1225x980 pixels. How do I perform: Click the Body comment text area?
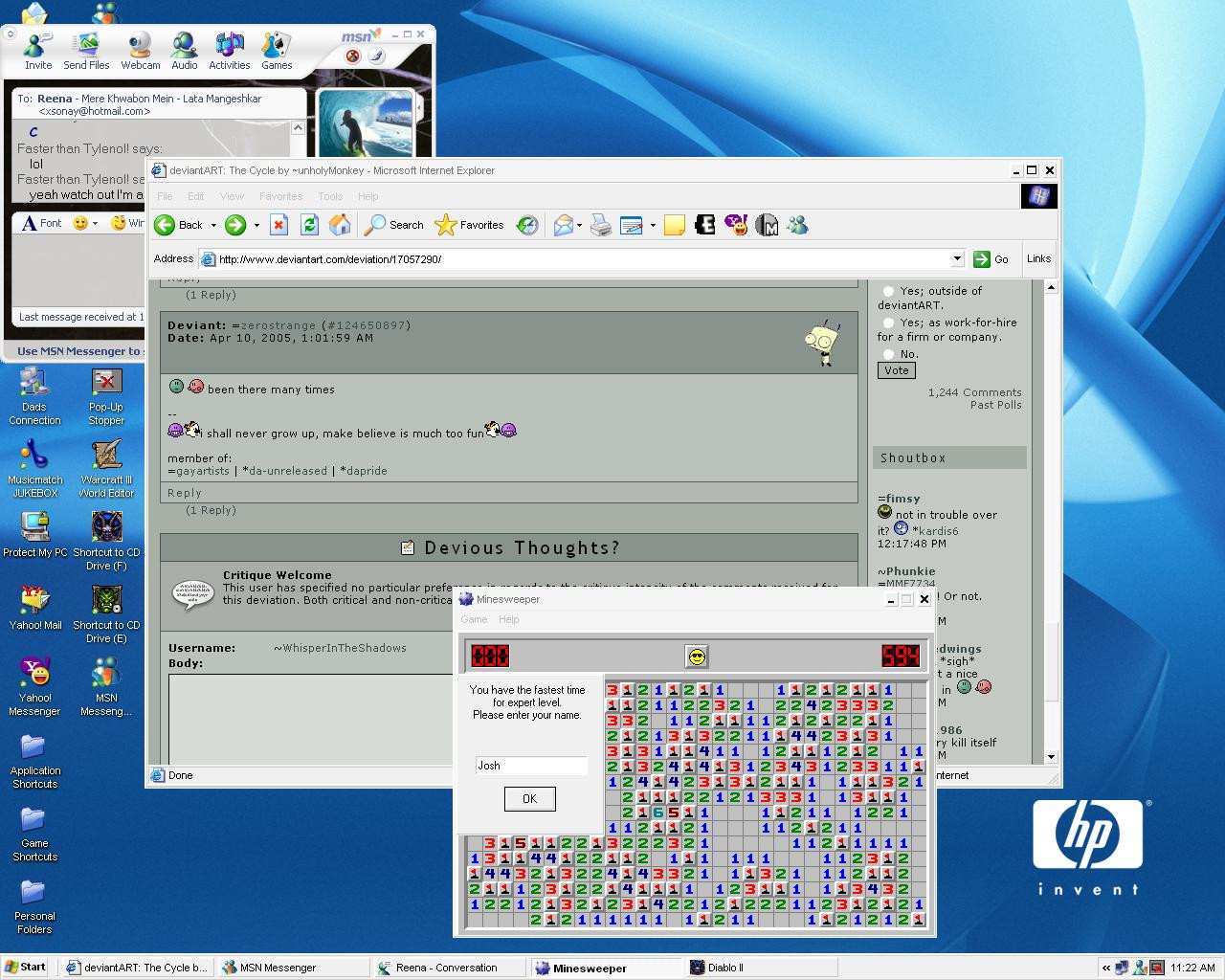pos(311,719)
